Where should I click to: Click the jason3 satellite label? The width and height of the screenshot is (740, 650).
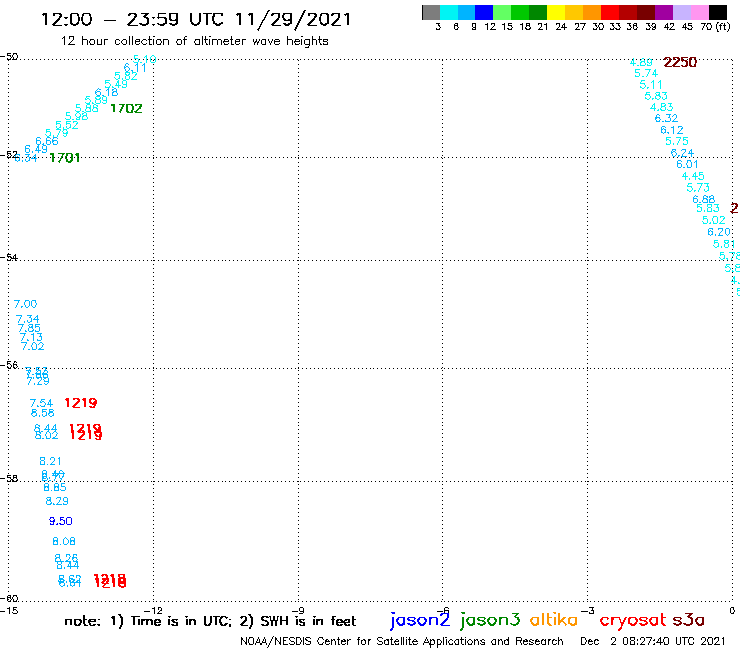[x=490, y=620]
